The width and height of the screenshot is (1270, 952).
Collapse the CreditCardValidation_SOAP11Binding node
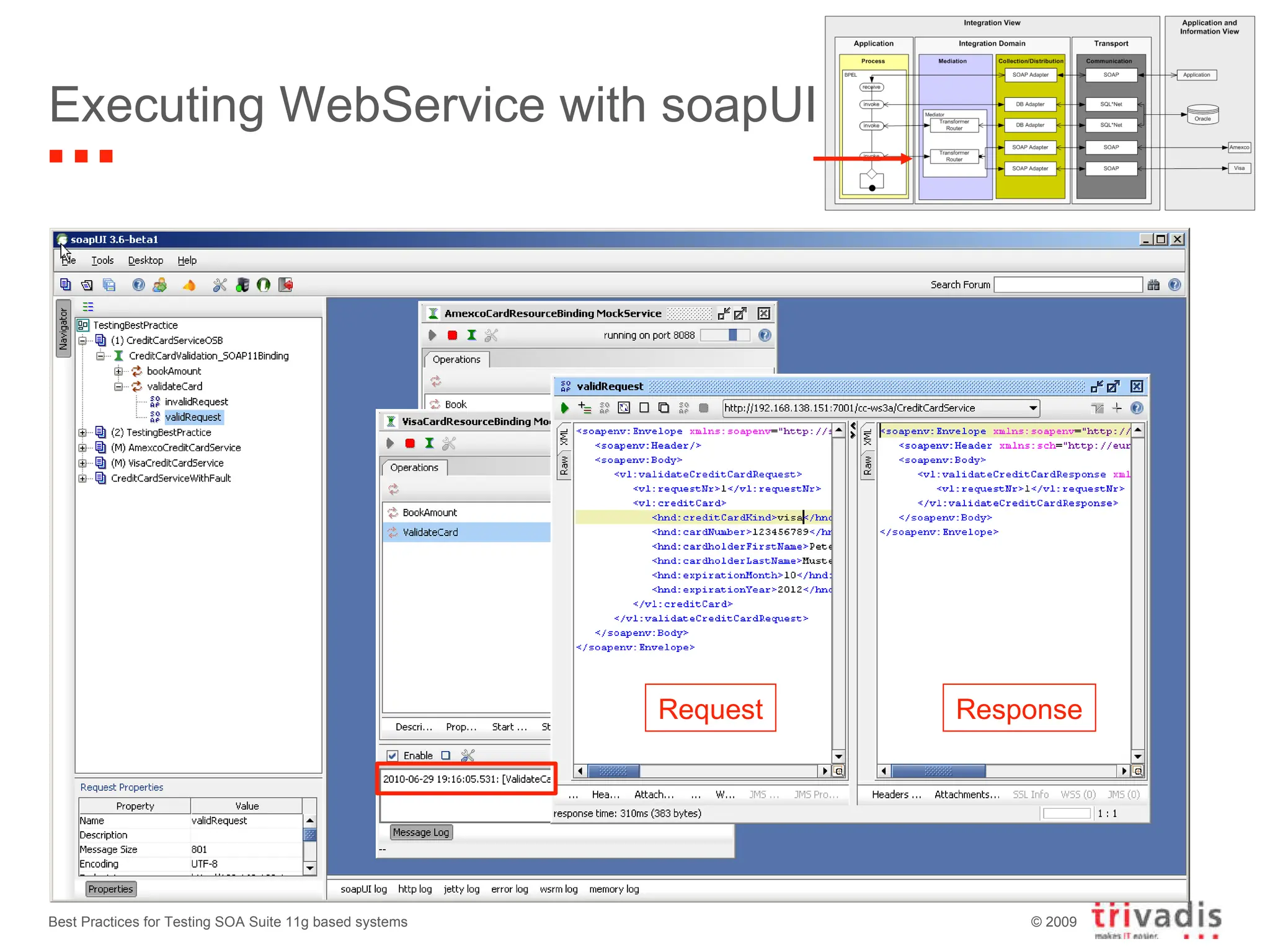pos(100,356)
